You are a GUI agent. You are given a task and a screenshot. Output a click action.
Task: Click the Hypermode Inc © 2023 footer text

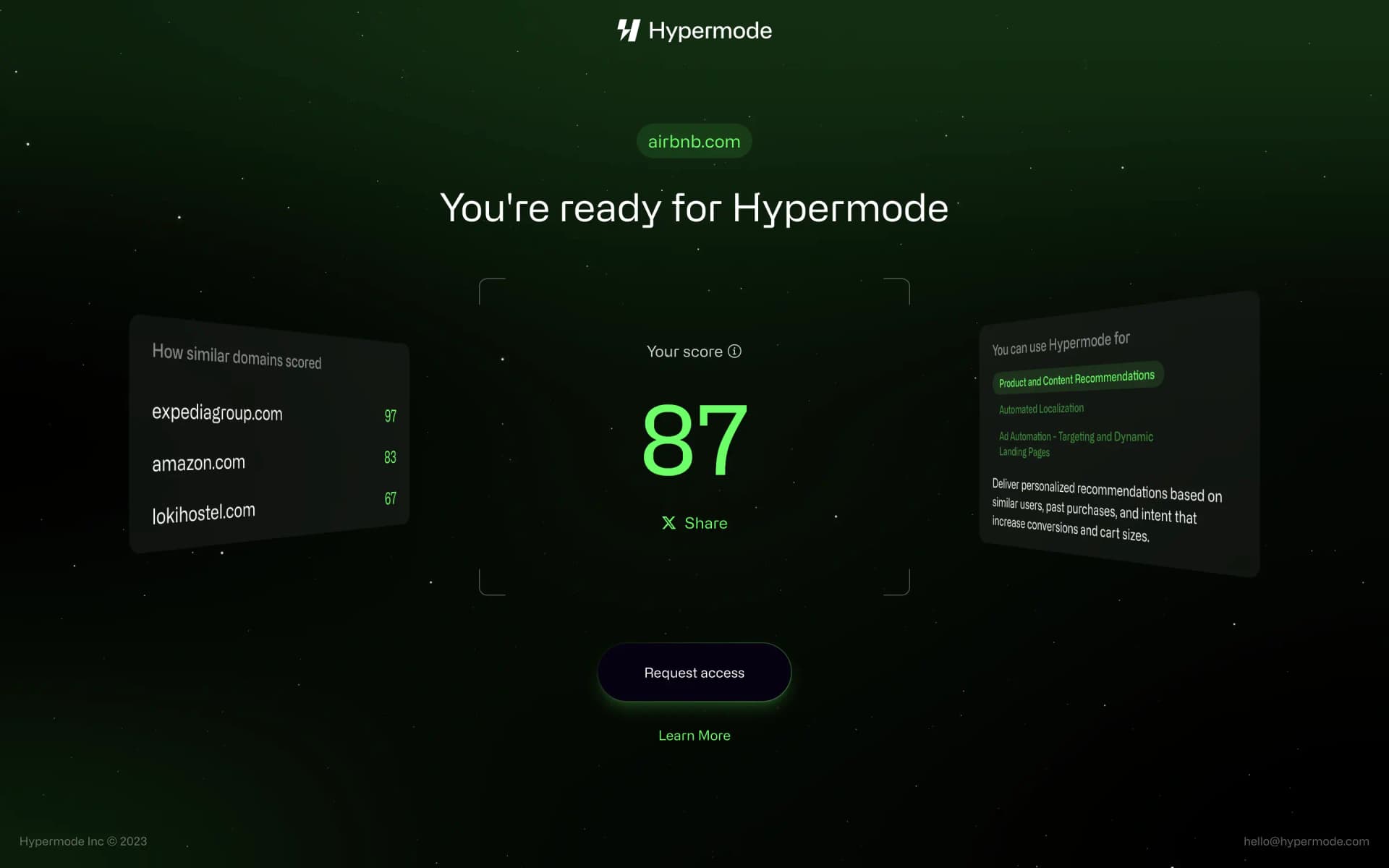pyautogui.click(x=83, y=841)
